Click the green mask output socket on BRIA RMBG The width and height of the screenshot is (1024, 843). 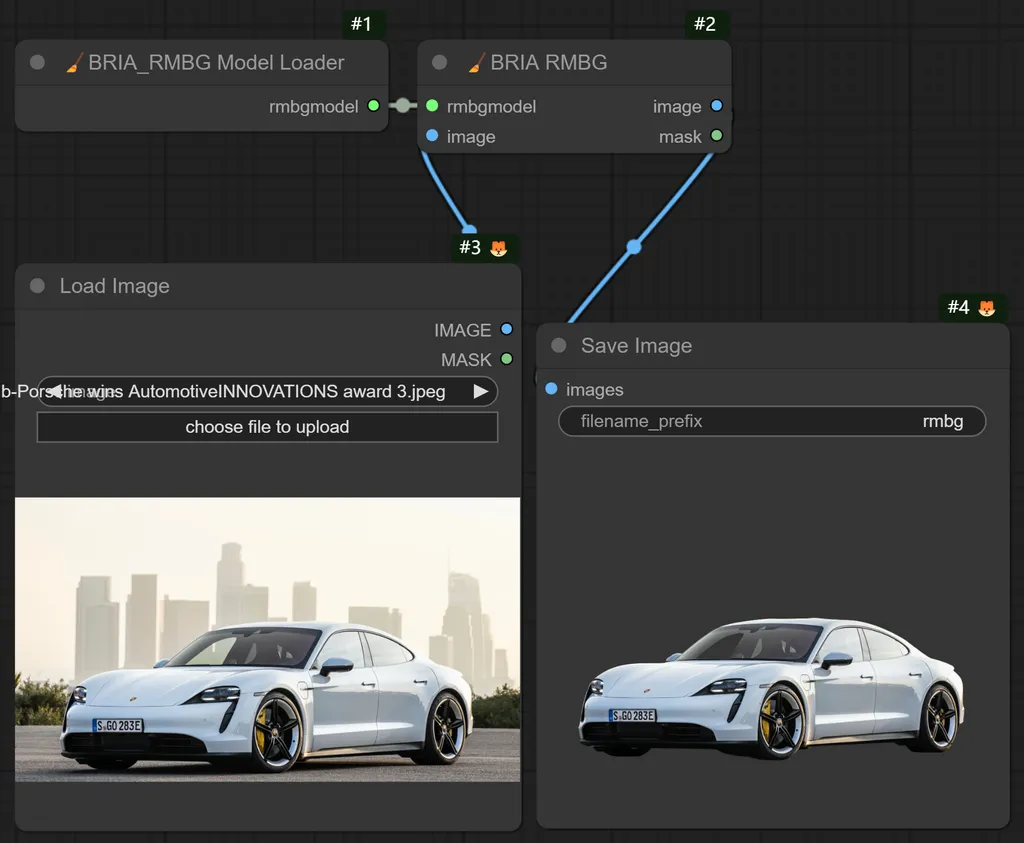(718, 136)
